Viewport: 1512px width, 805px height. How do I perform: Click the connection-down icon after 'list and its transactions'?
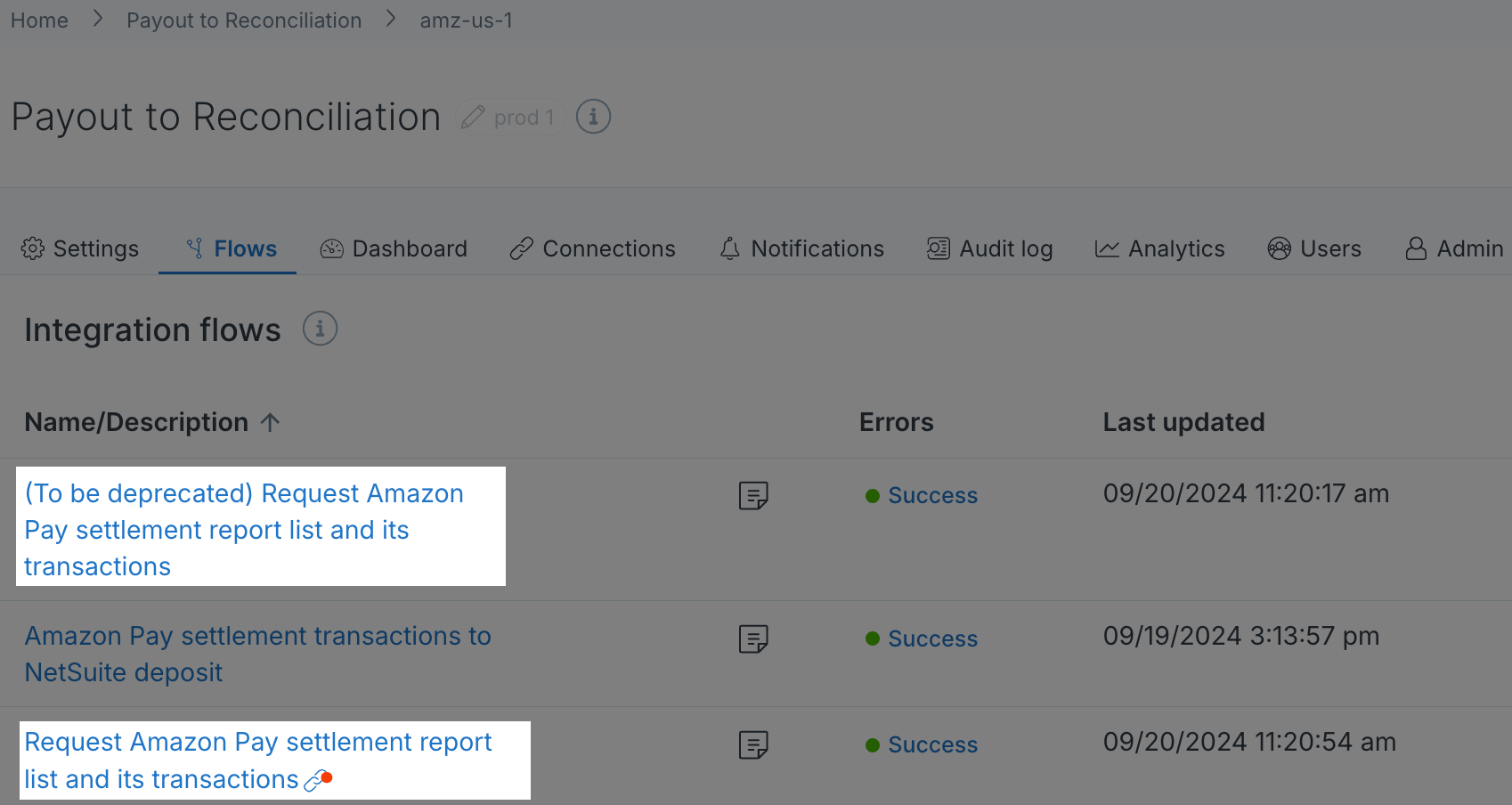[x=318, y=781]
